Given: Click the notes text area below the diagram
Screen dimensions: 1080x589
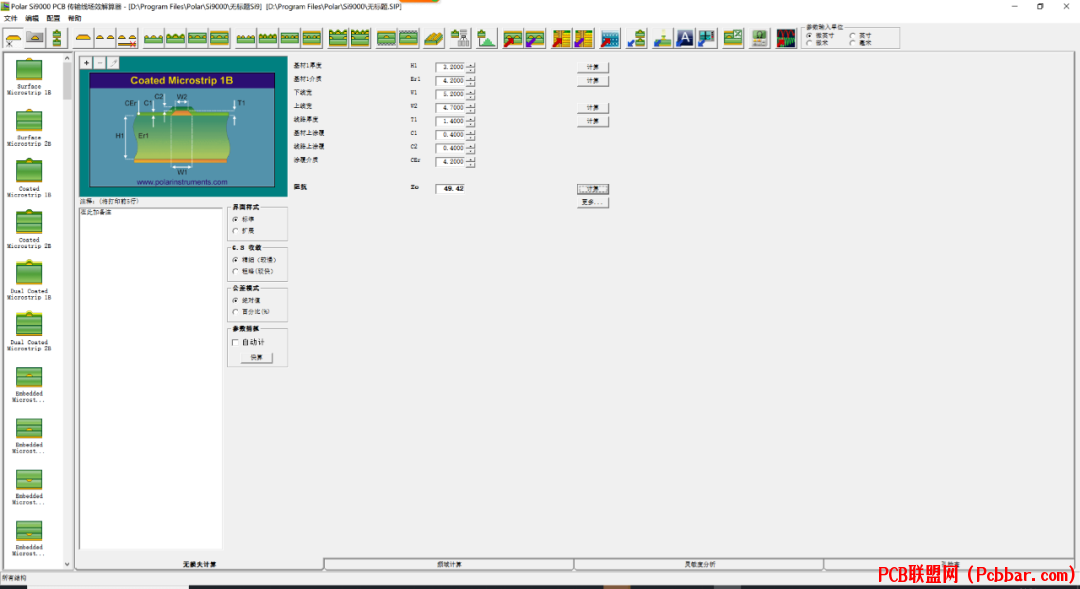Looking at the screenshot, I should [x=150, y=378].
